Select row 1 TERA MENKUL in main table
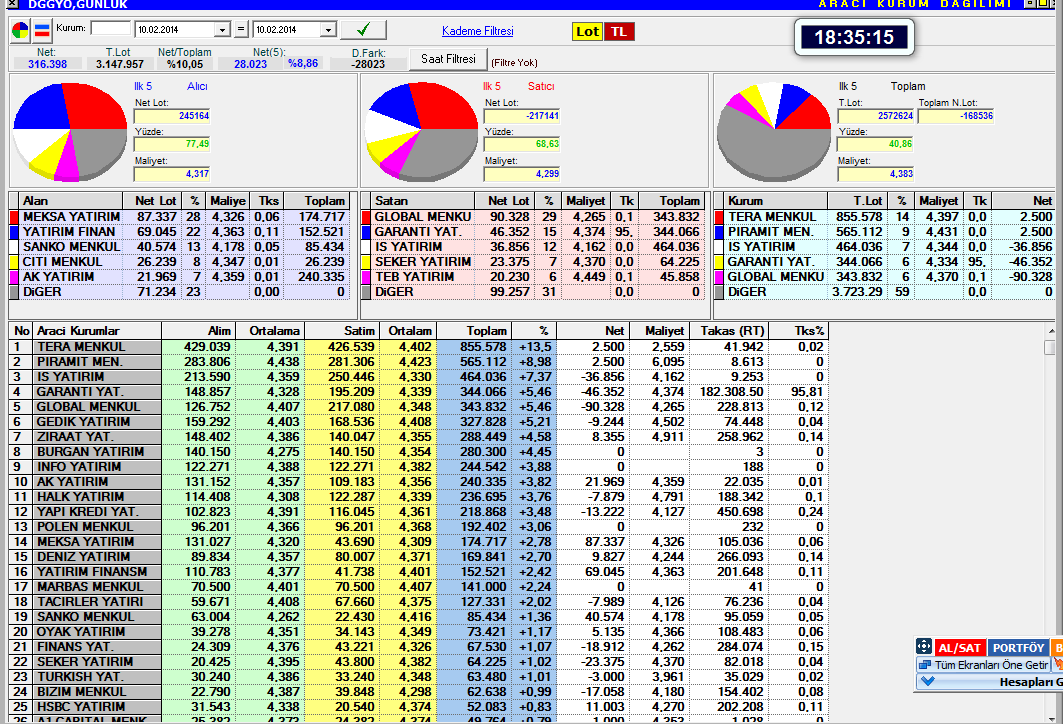Viewport: 1063px width, 724px height. [418, 346]
